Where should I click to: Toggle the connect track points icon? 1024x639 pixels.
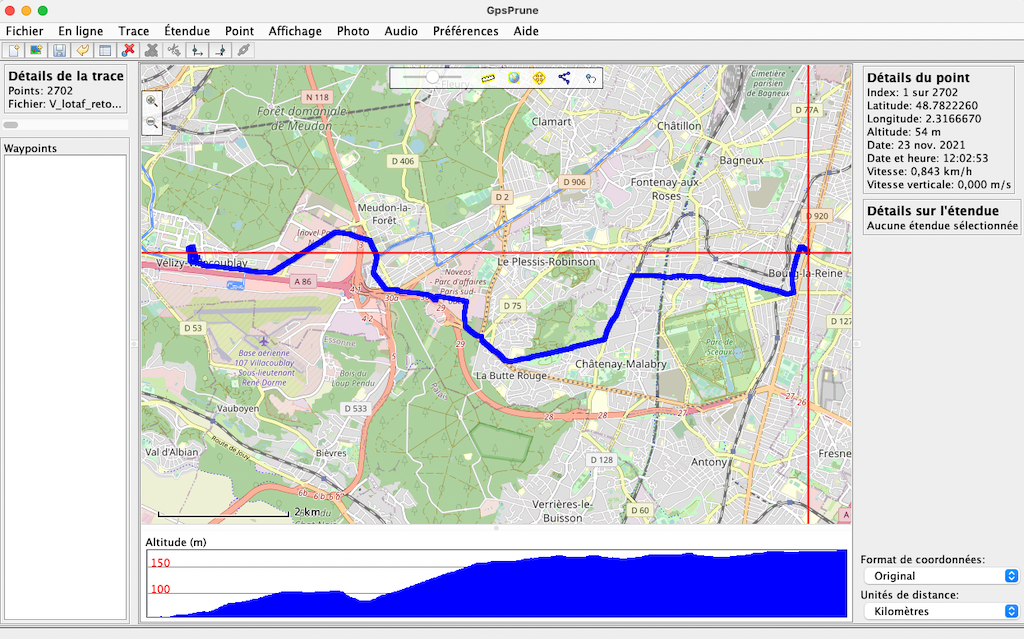point(564,78)
